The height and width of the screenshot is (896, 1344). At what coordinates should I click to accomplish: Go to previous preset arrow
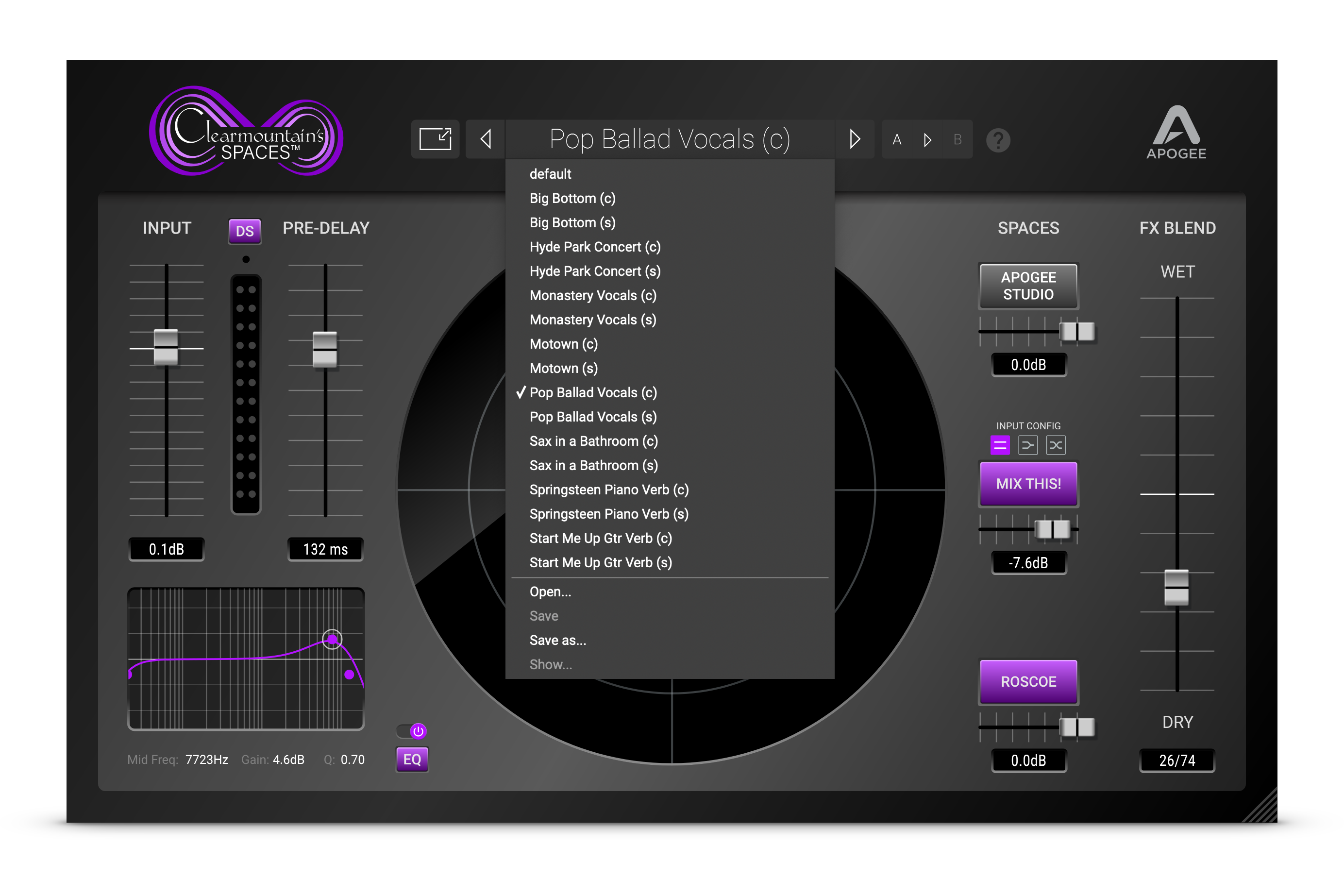[486, 139]
